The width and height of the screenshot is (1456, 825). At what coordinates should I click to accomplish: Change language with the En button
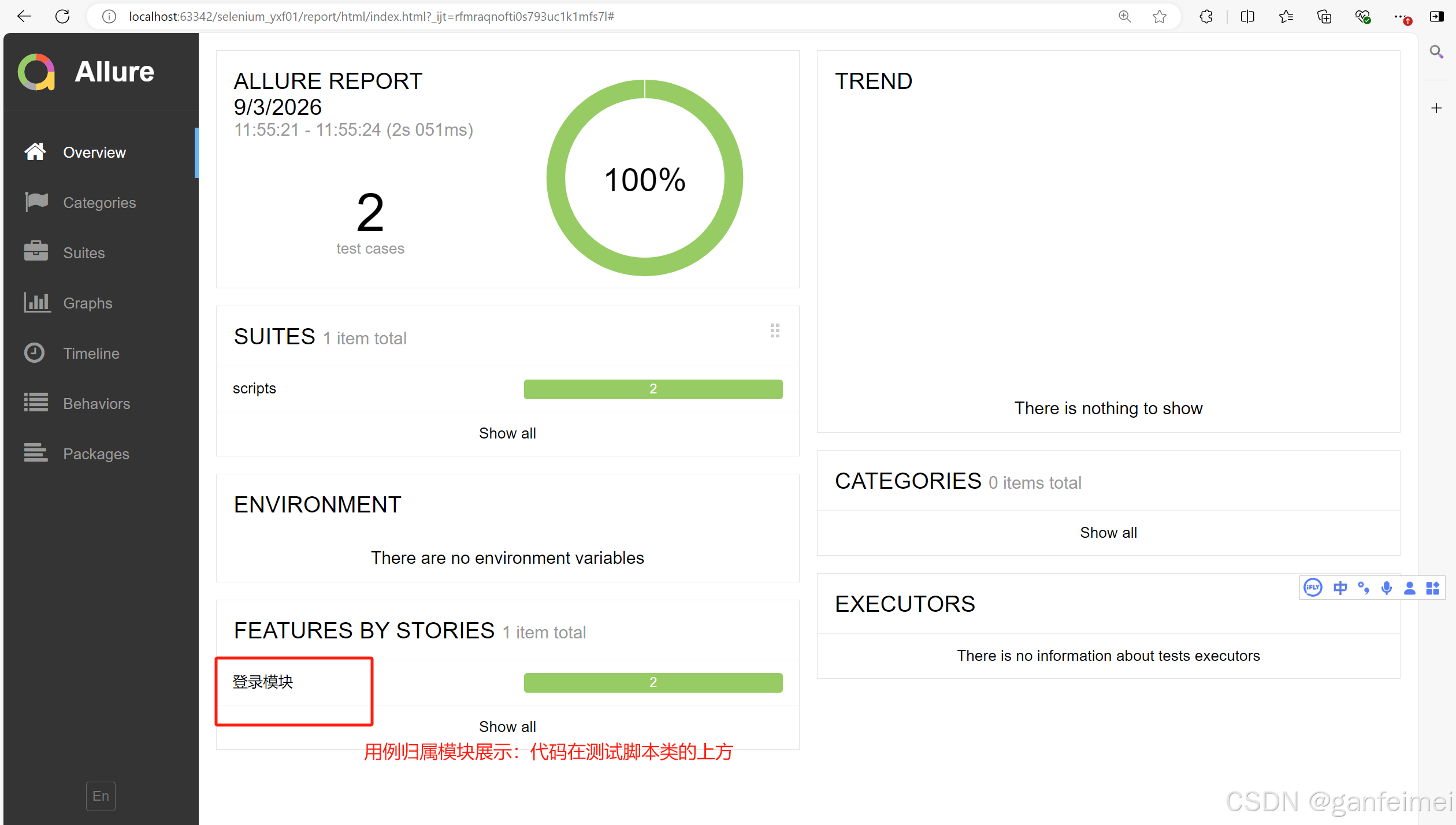click(x=101, y=796)
